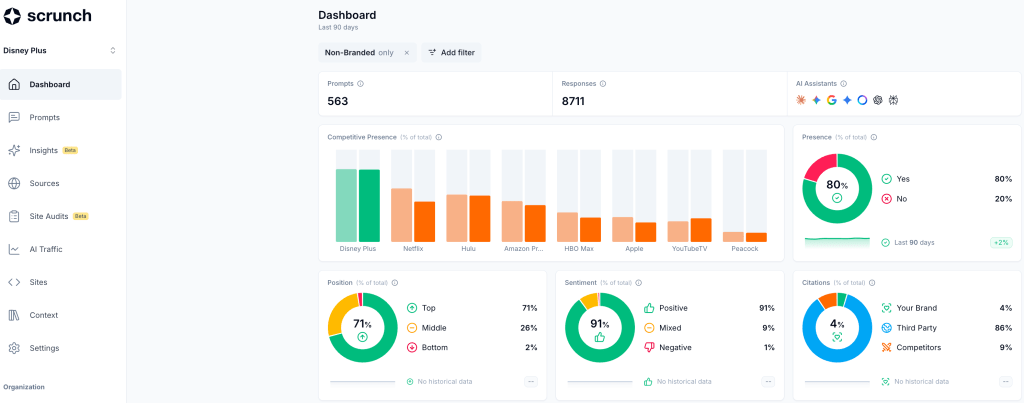This screenshot has width=1024, height=403.
Task: Open Sites code-brackets icon
Action: point(14,282)
